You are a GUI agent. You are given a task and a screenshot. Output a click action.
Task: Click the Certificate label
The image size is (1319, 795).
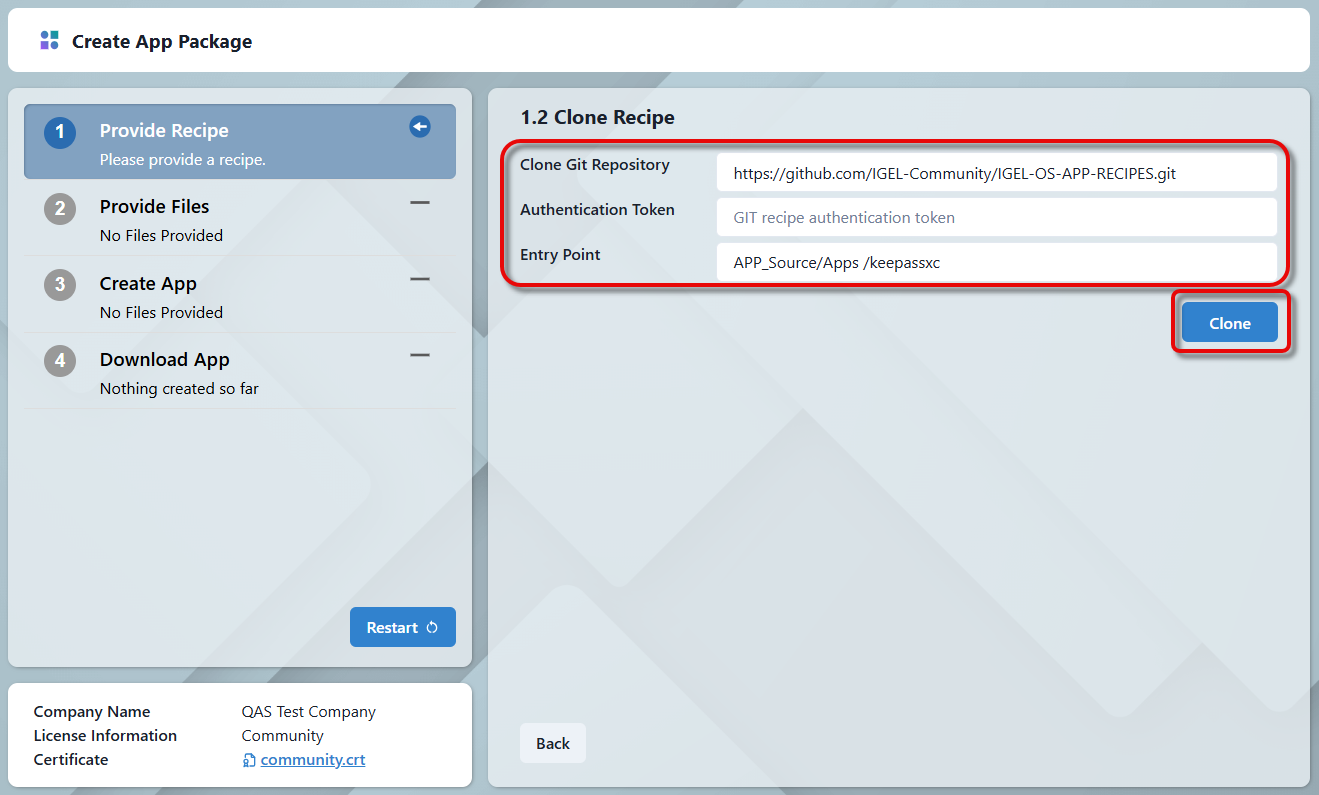point(71,760)
